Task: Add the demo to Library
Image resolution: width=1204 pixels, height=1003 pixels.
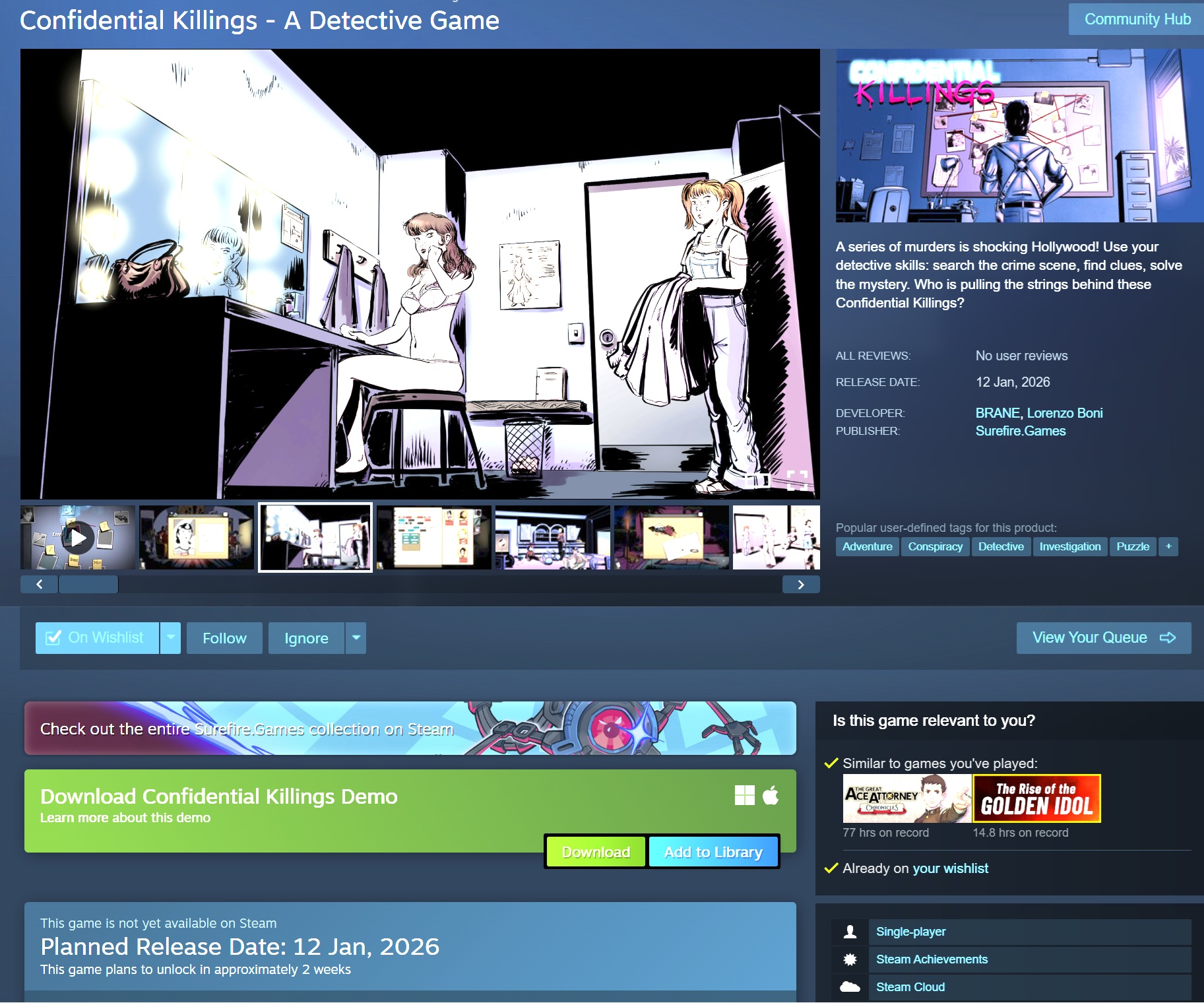Action: click(713, 852)
